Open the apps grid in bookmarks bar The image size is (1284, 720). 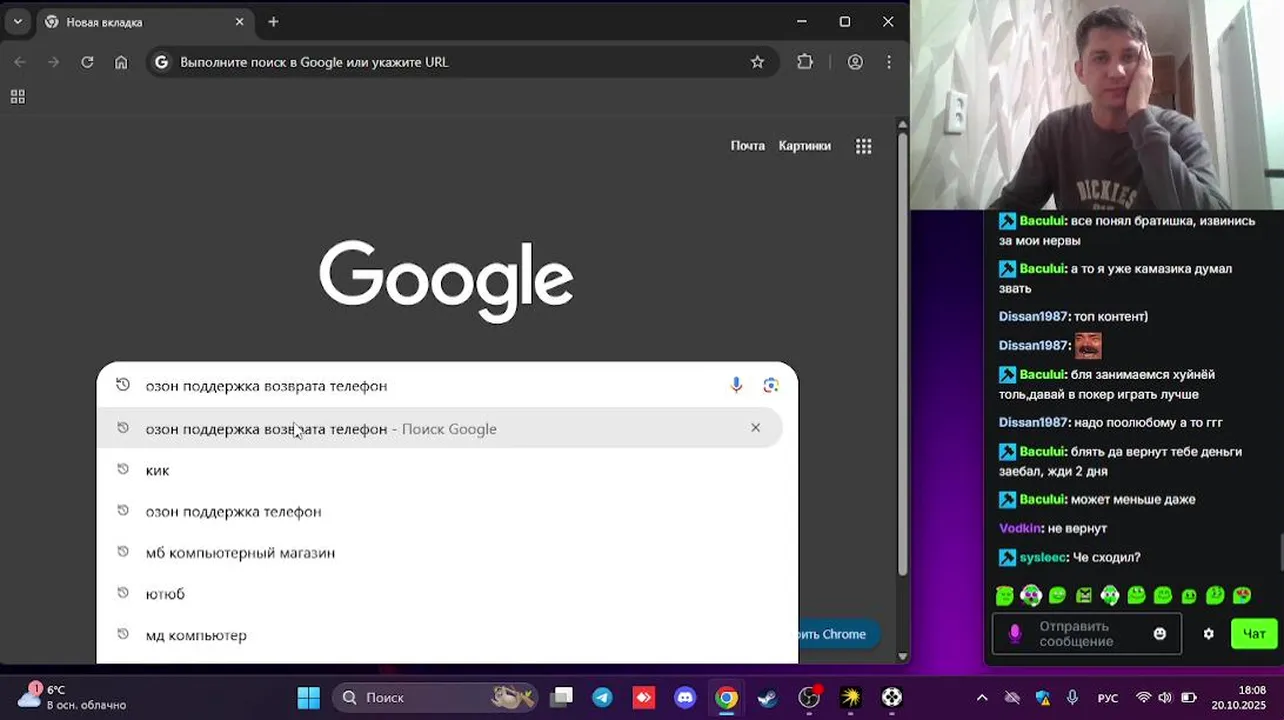coord(17,97)
